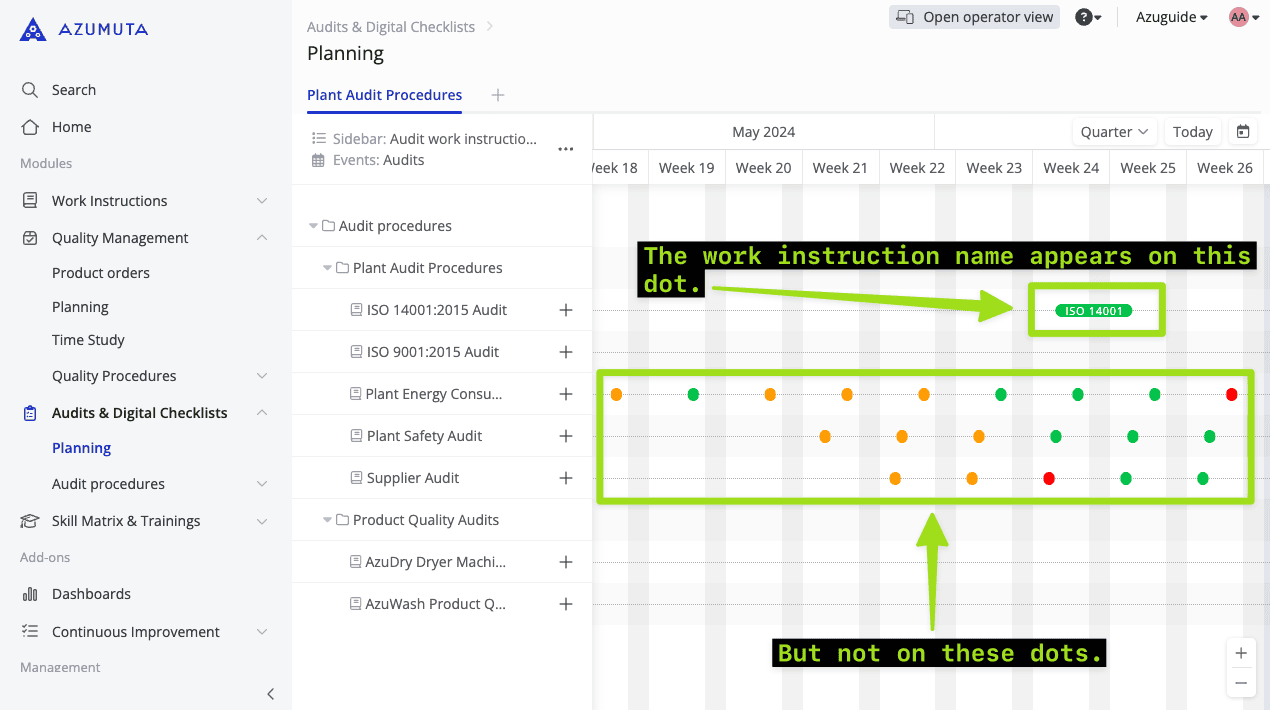Collapse the Product Quality Audits folder
This screenshot has width=1270, height=710.
[327, 520]
